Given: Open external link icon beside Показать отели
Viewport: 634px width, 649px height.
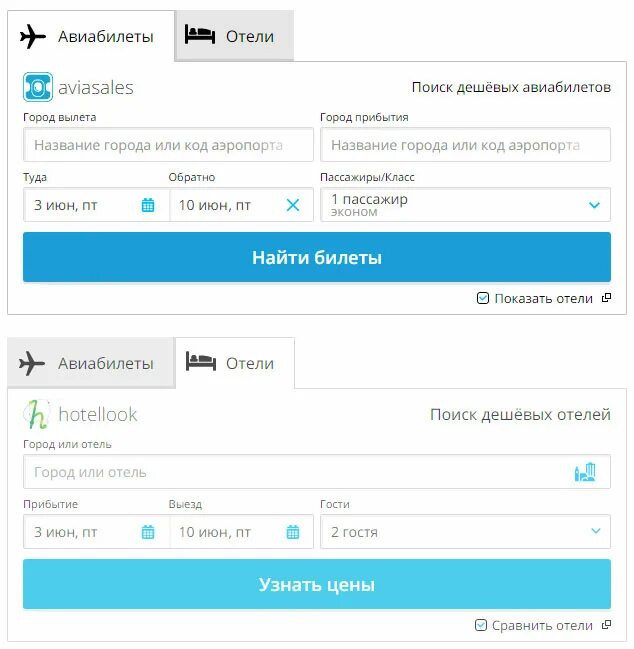Looking at the screenshot, I should (606, 298).
